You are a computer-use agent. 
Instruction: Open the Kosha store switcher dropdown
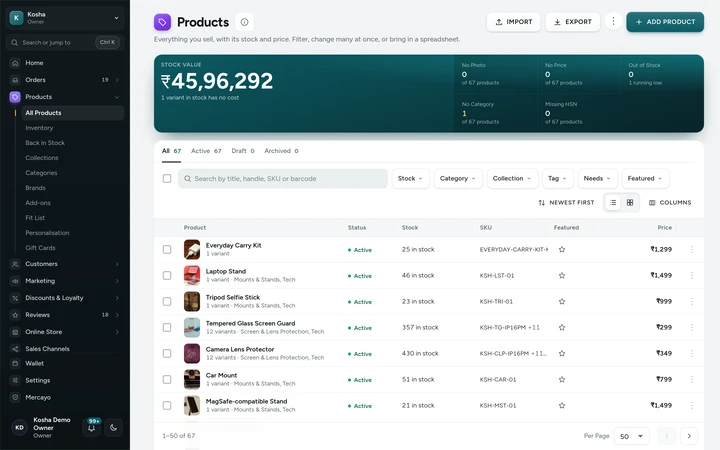coord(65,18)
